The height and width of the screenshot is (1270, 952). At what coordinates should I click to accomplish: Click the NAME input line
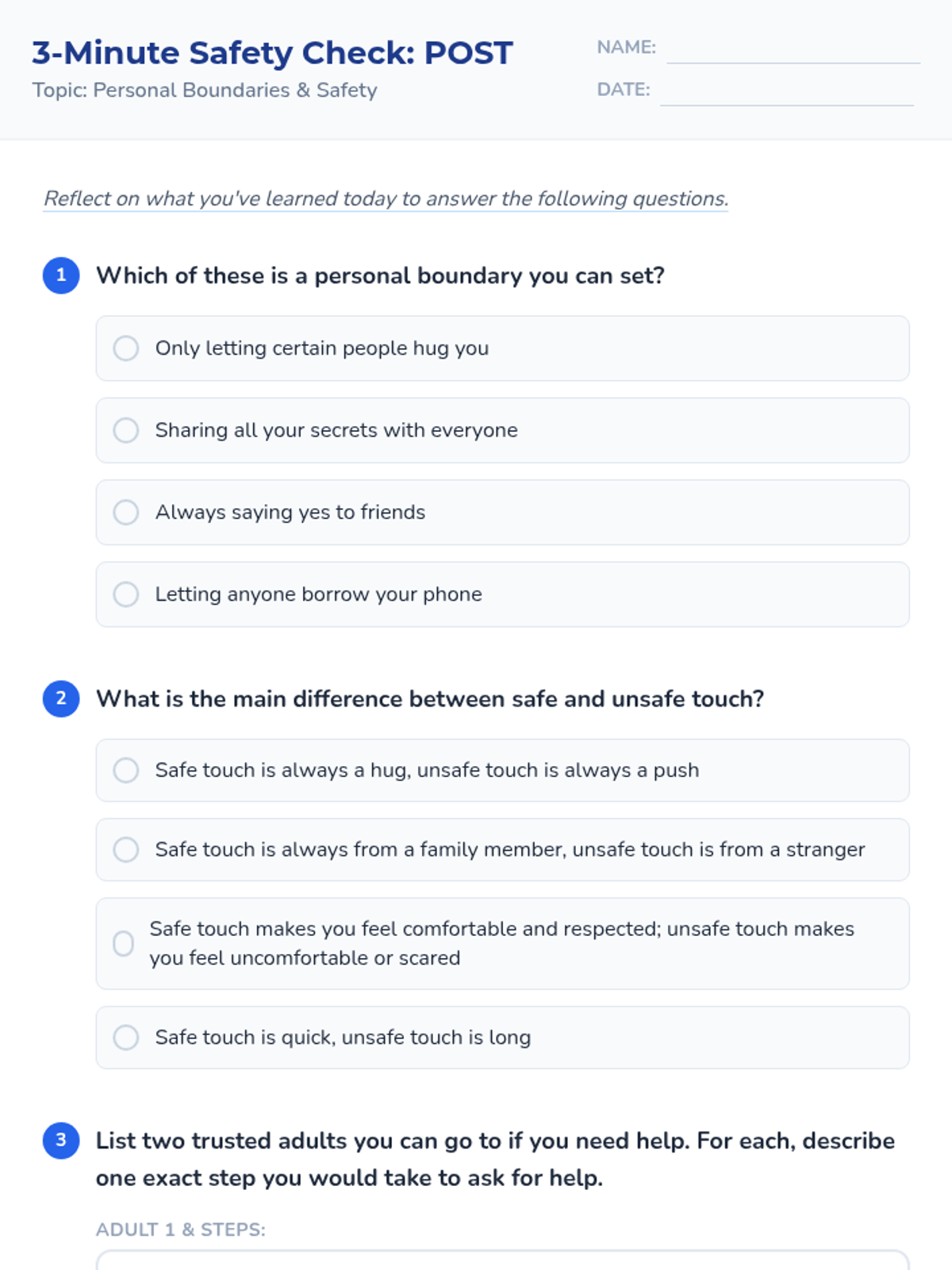coord(793,49)
